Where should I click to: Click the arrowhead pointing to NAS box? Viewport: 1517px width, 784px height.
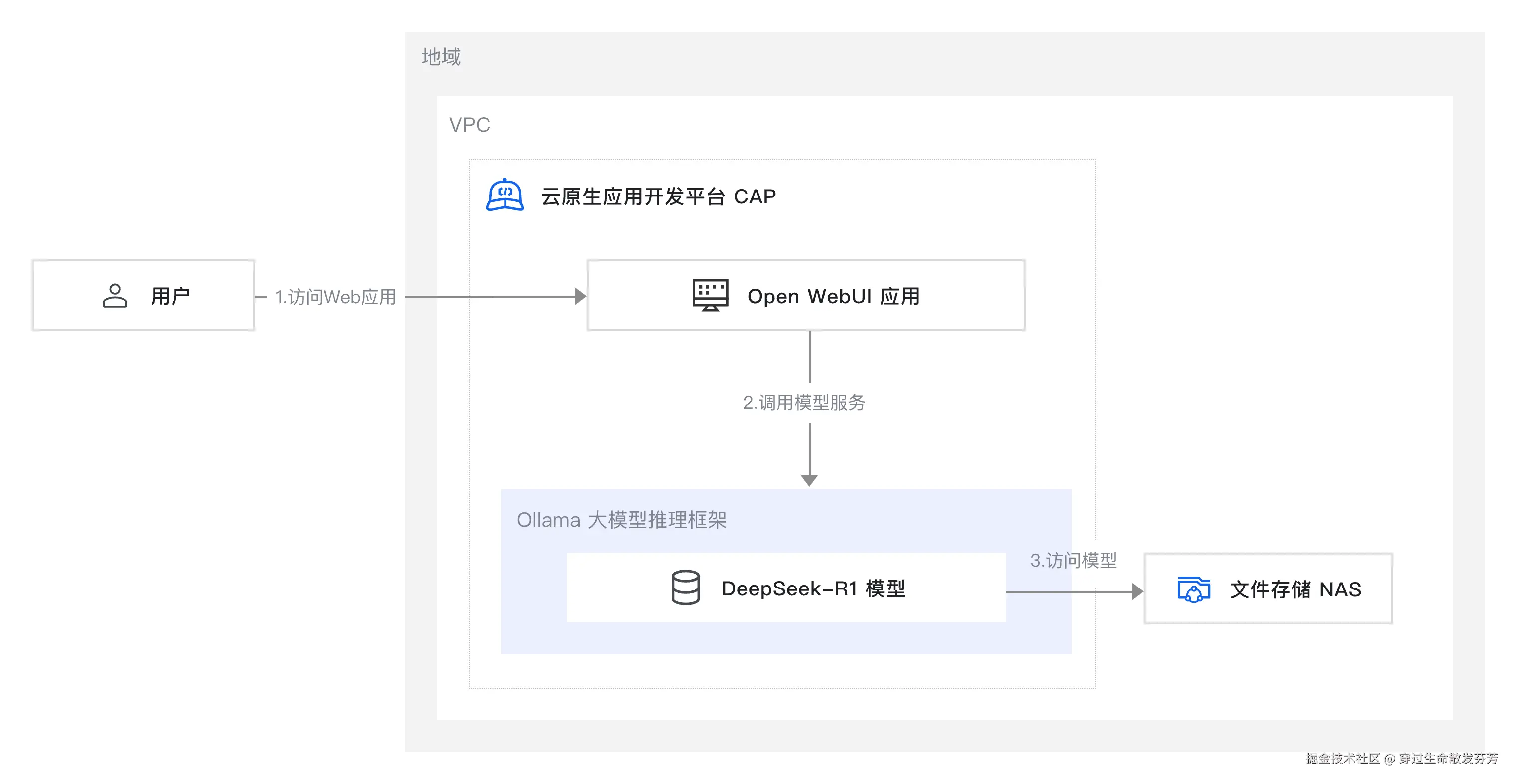tap(1137, 591)
